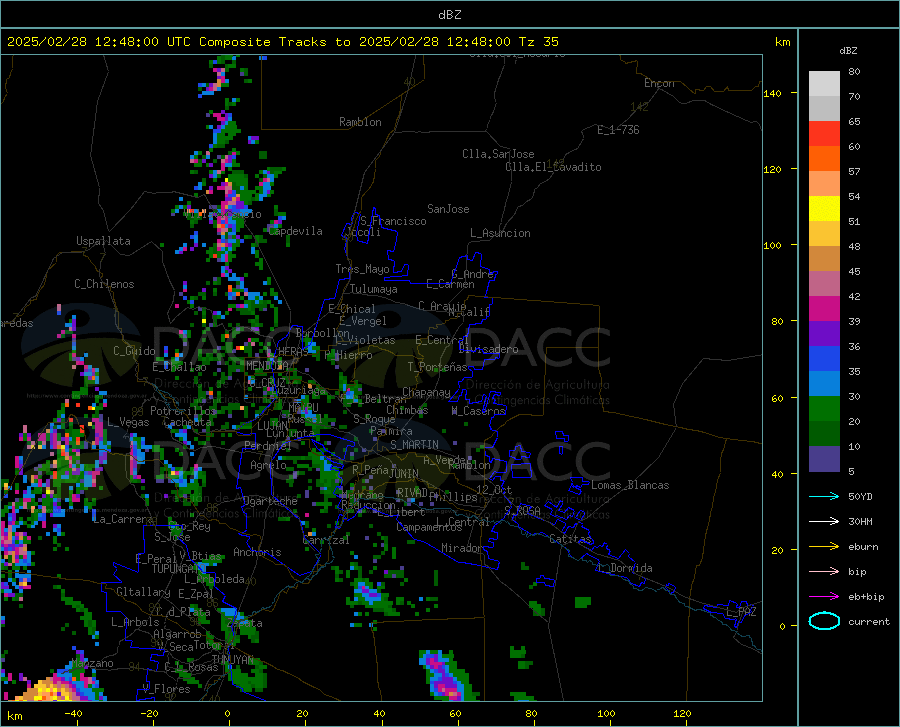Click the 65 dBZ red swatch
The image size is (900, 727).
coord(824,134)
